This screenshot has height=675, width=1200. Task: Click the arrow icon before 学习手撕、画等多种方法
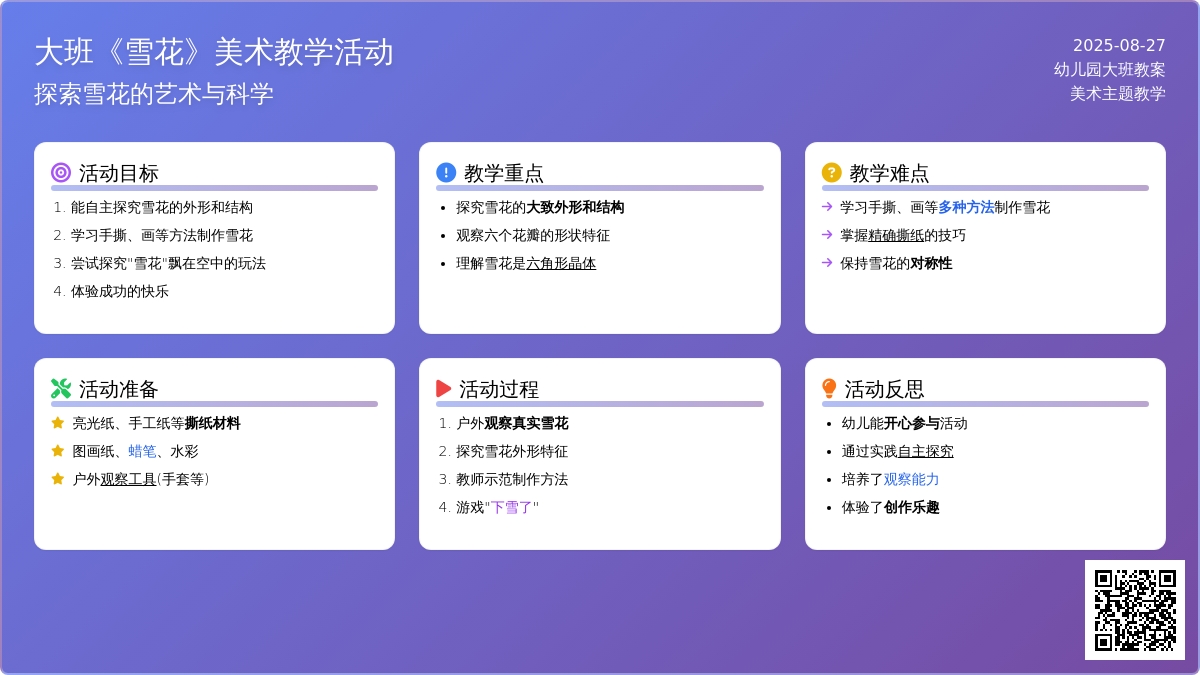click(x=827, y=206)
